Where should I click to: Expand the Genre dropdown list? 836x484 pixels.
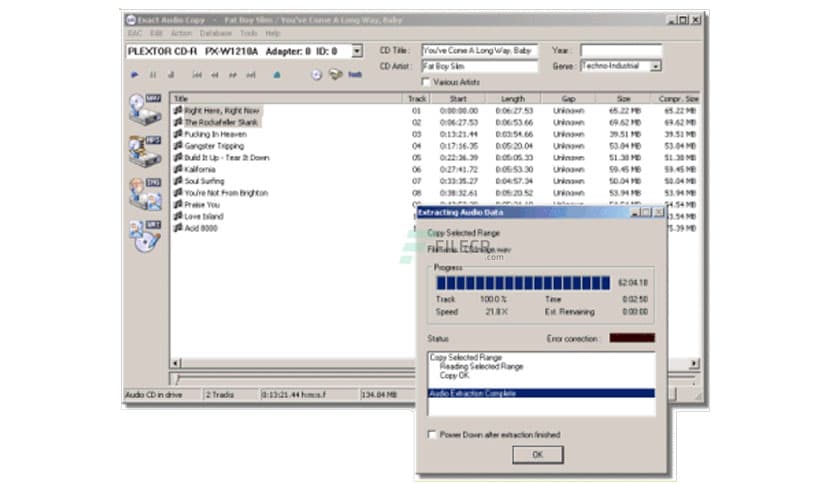pyautogui.click(x=656, y=66)
